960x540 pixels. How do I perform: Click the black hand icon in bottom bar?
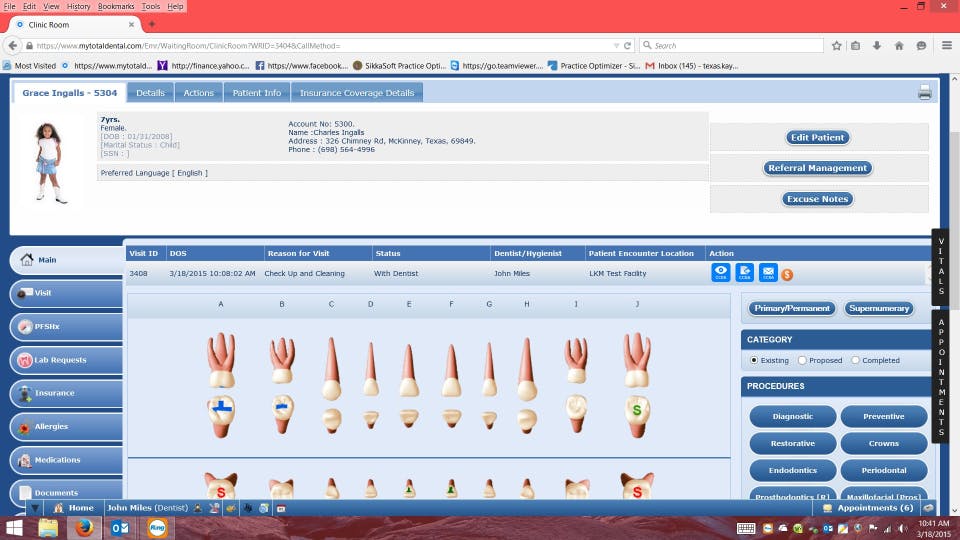pos(247,508)
